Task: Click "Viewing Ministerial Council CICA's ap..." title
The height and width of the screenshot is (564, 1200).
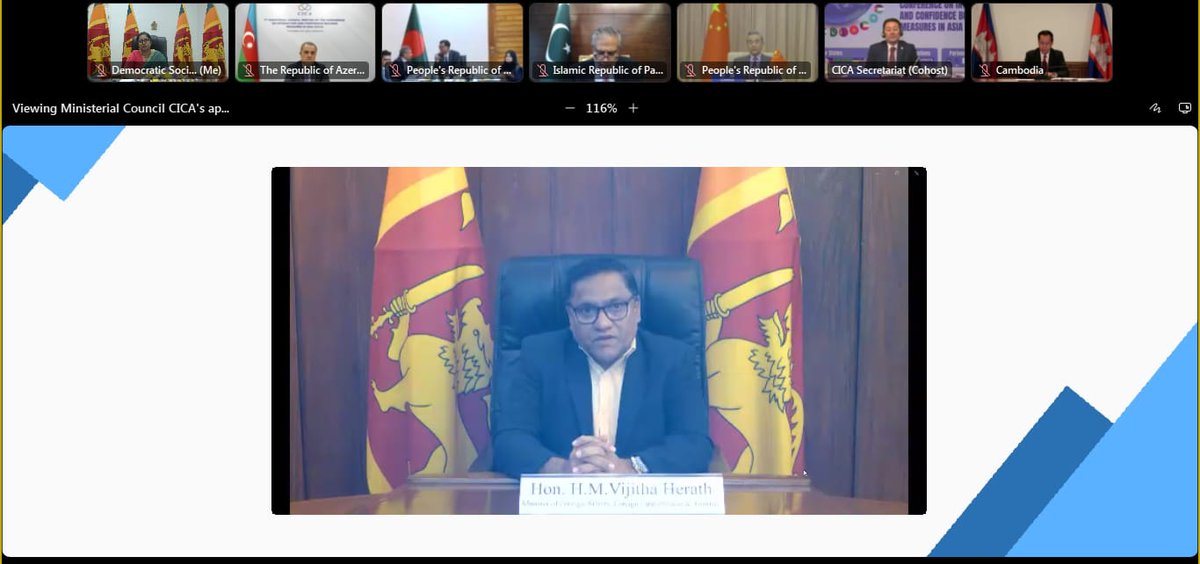Action: [120, 108]
